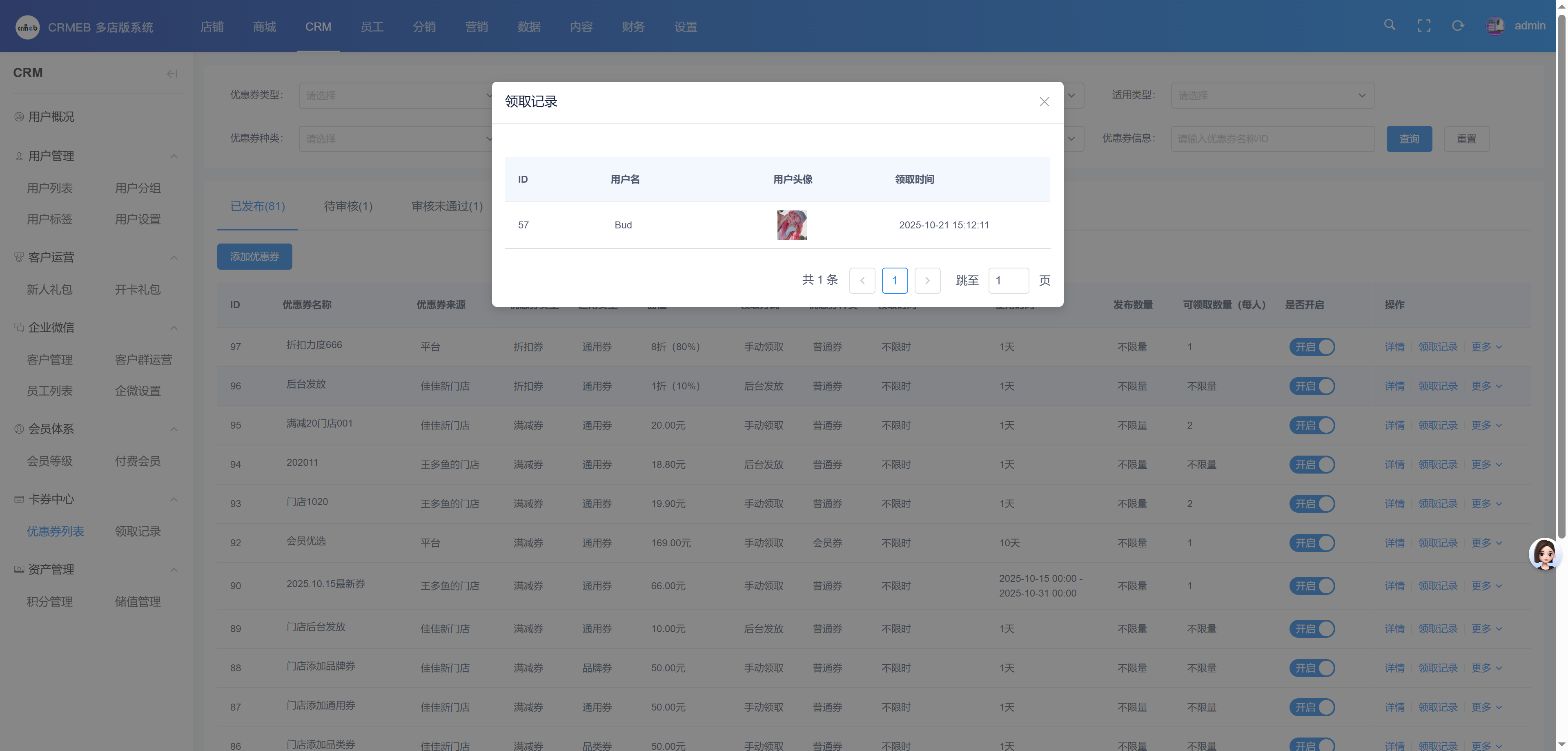Viewport: 1568px width, 751px height.
Task: Switch to the 待审核(1) tab
Action: click(x=347, y=206)
